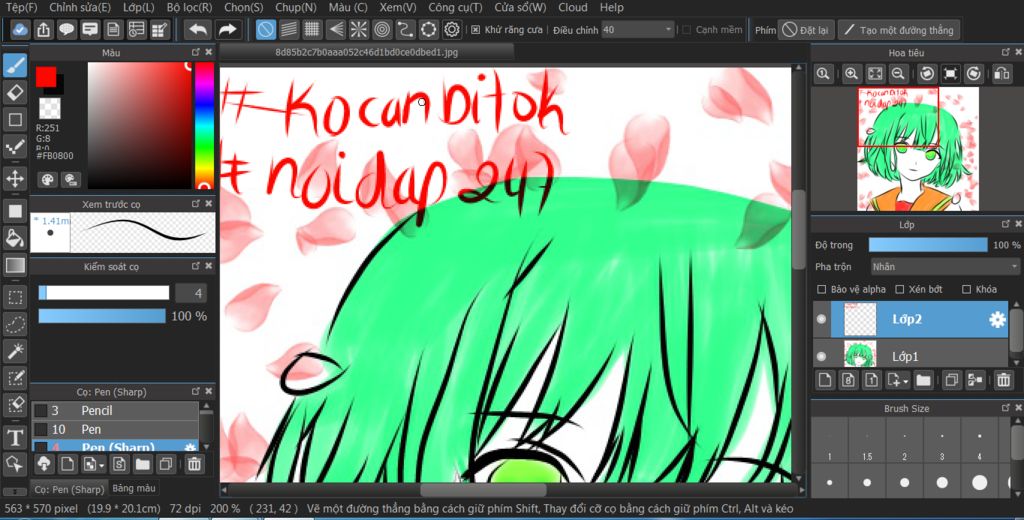
Task: Select the Lasso selection tool
Action: 15,325
